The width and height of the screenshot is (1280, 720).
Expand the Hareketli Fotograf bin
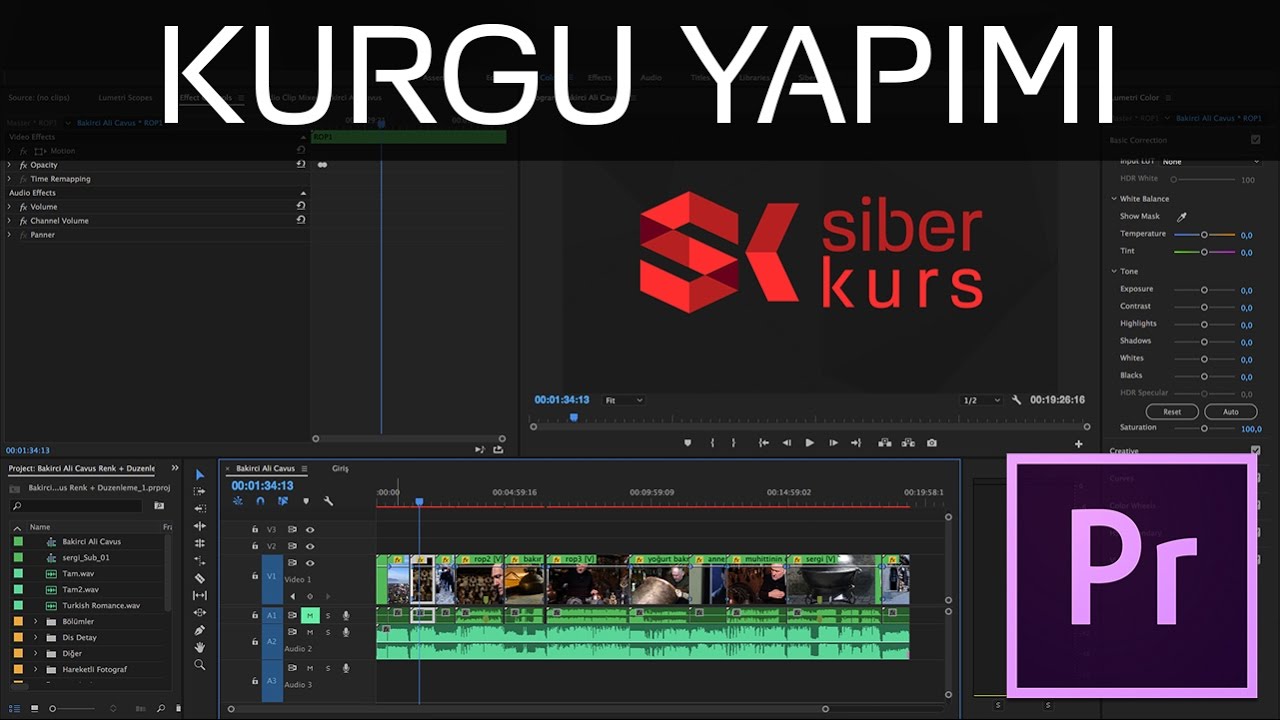click(x=36, y=669)
